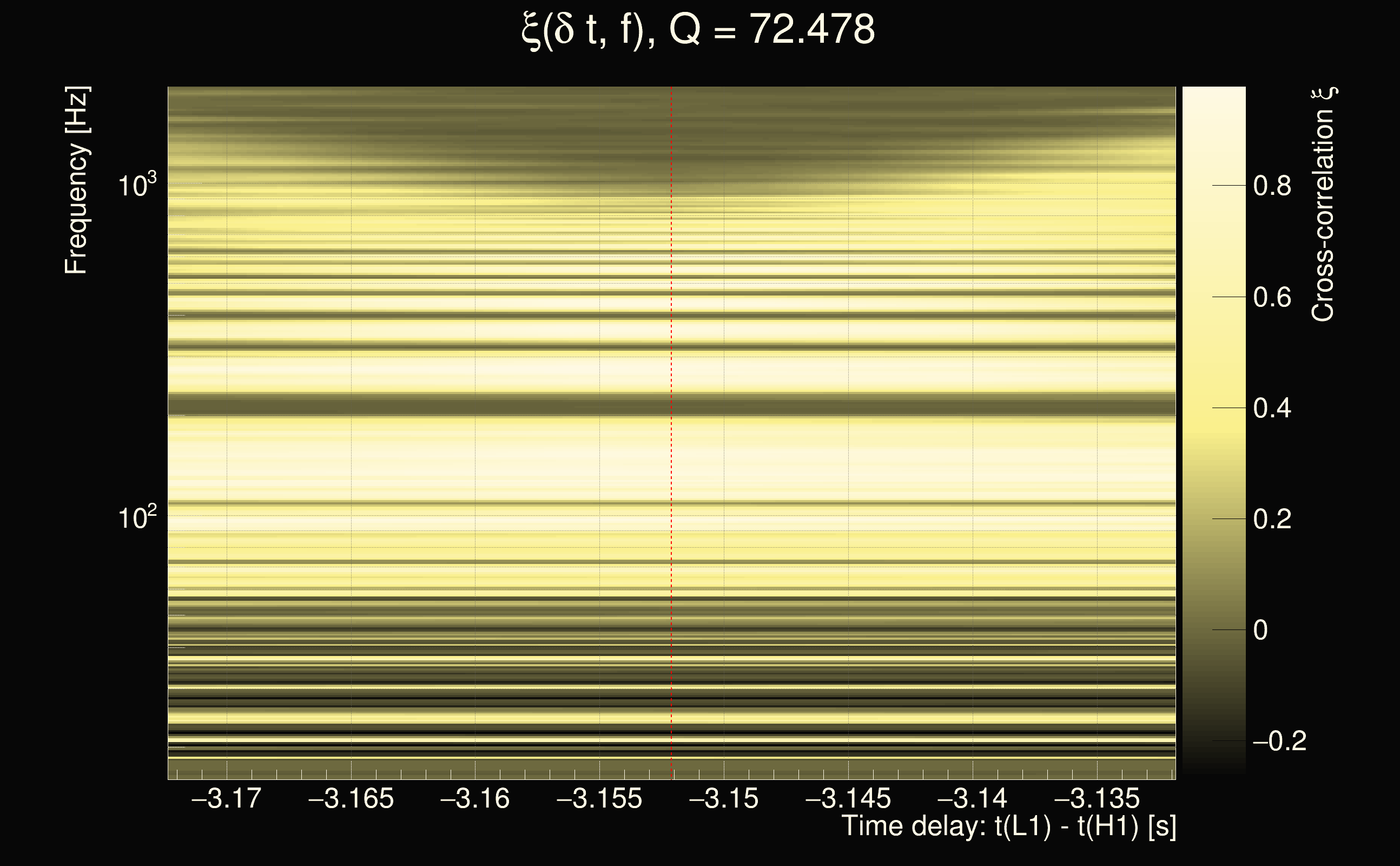Click the -3.15 x-axis tick label

click(x=723, y=799)
